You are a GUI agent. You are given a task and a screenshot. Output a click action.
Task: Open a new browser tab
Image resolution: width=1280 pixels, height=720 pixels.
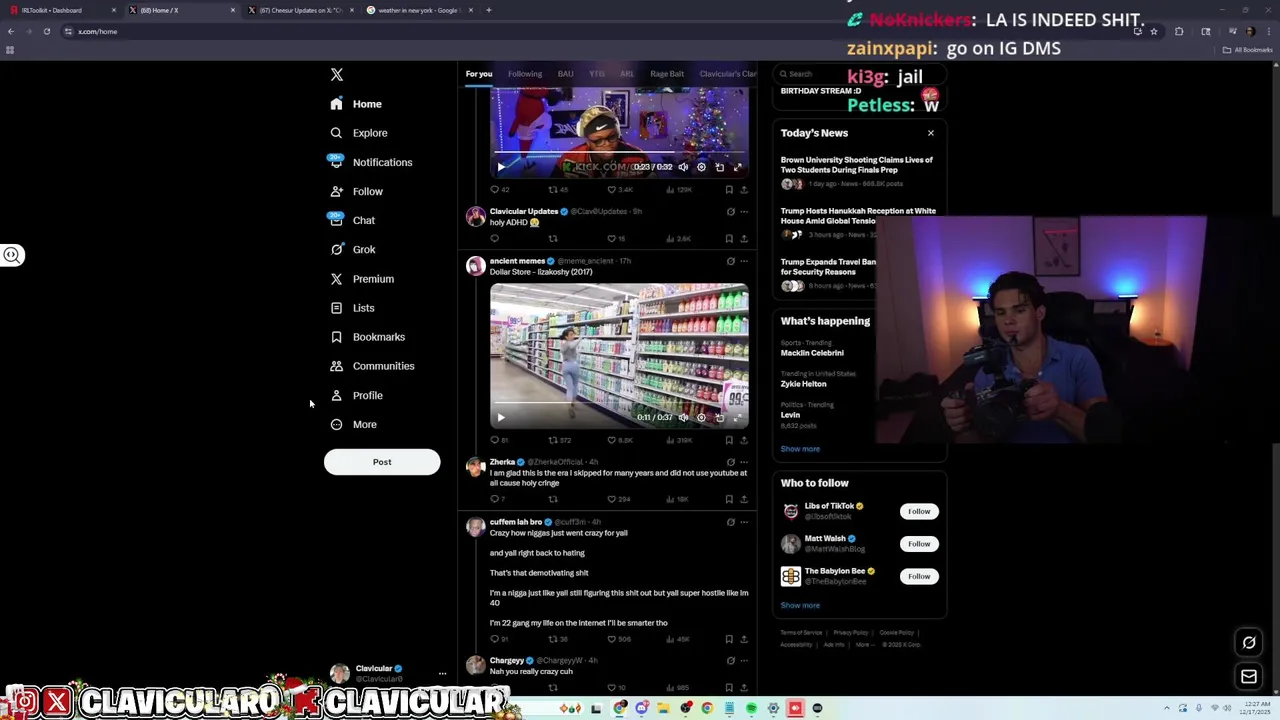tap(489, 10)
